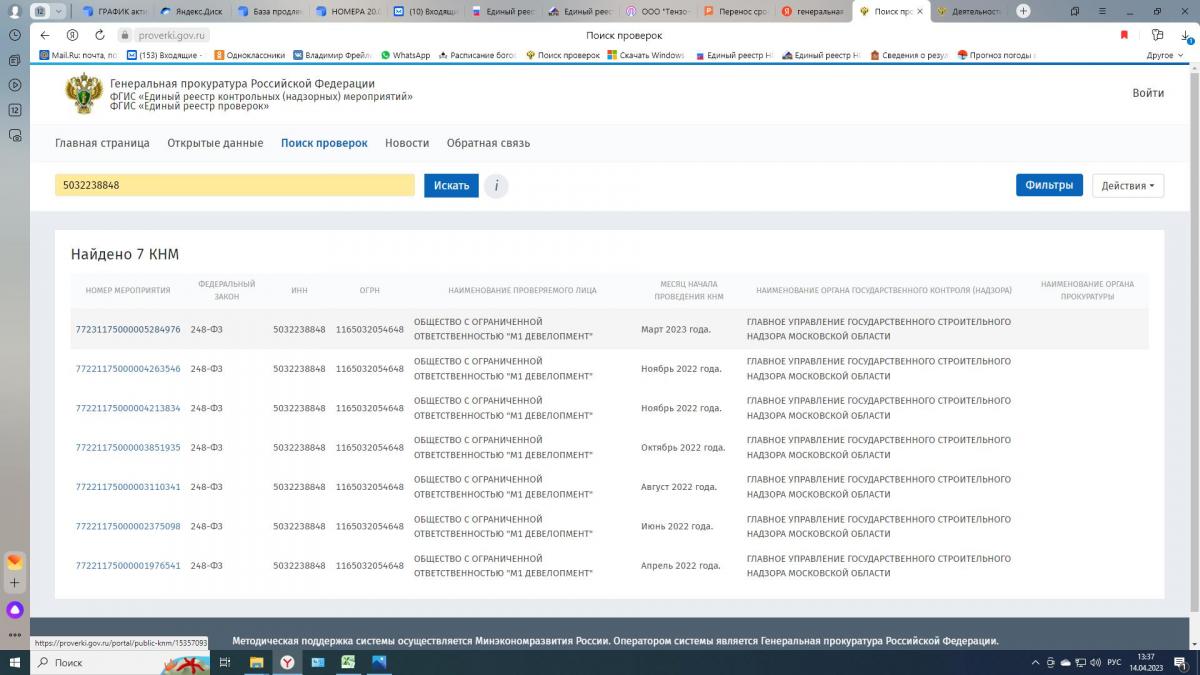Open the "Прогноз погоды" bookmark

click(996, 55)
